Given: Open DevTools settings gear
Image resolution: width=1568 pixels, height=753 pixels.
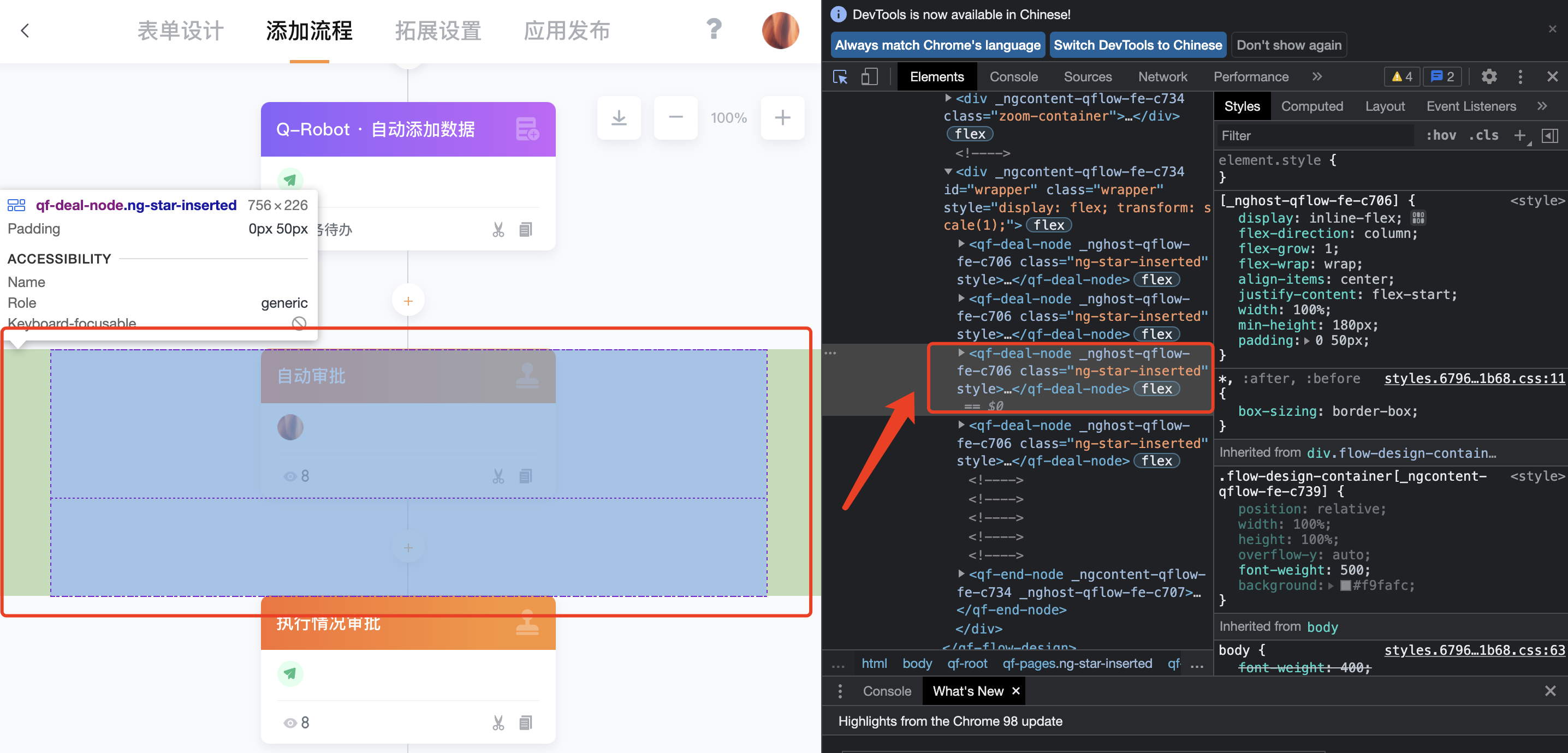Looking at the screenshot, I should click(x=1489, y=76).
